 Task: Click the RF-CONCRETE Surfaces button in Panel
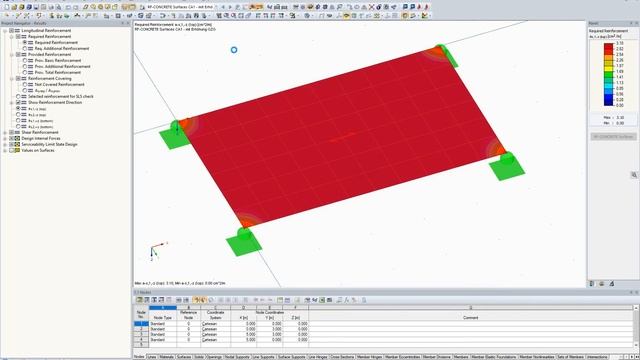click(x=613, y=137)
